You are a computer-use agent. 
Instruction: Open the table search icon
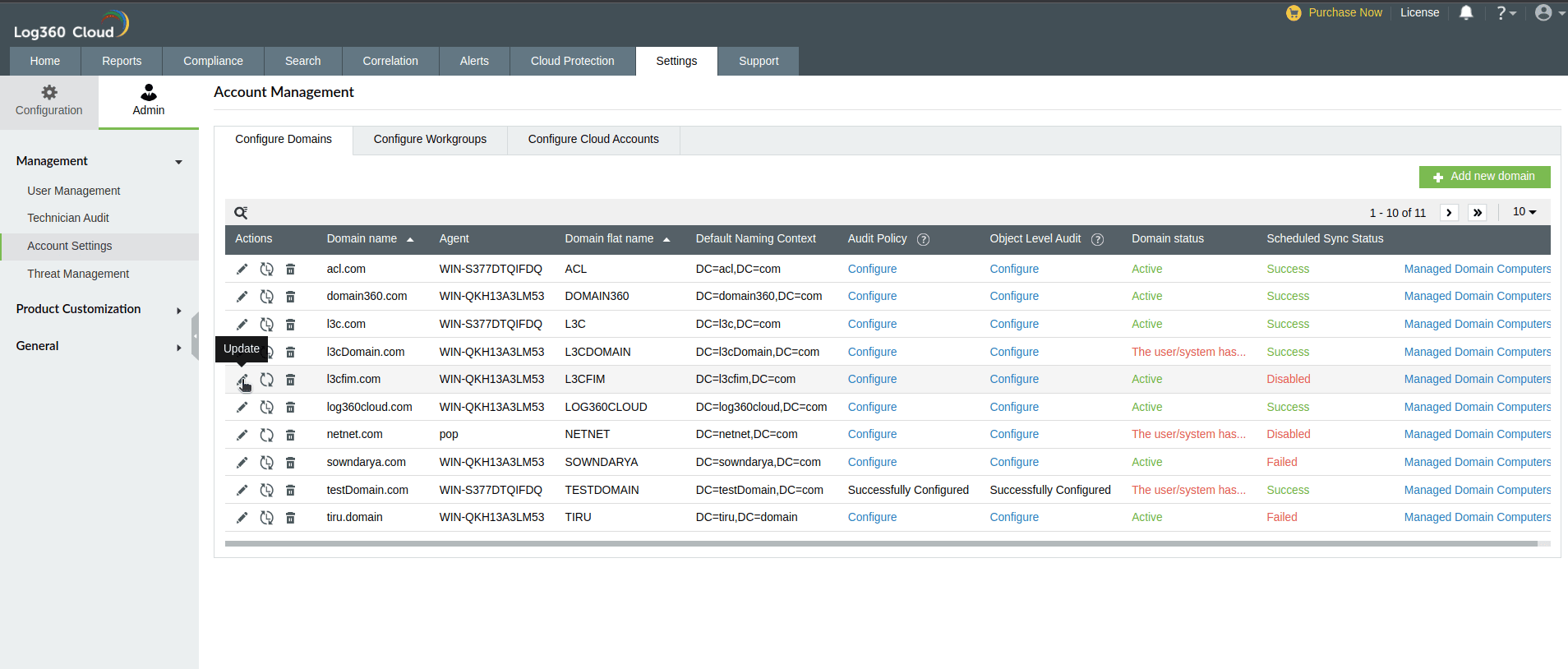tap(241, 213)
